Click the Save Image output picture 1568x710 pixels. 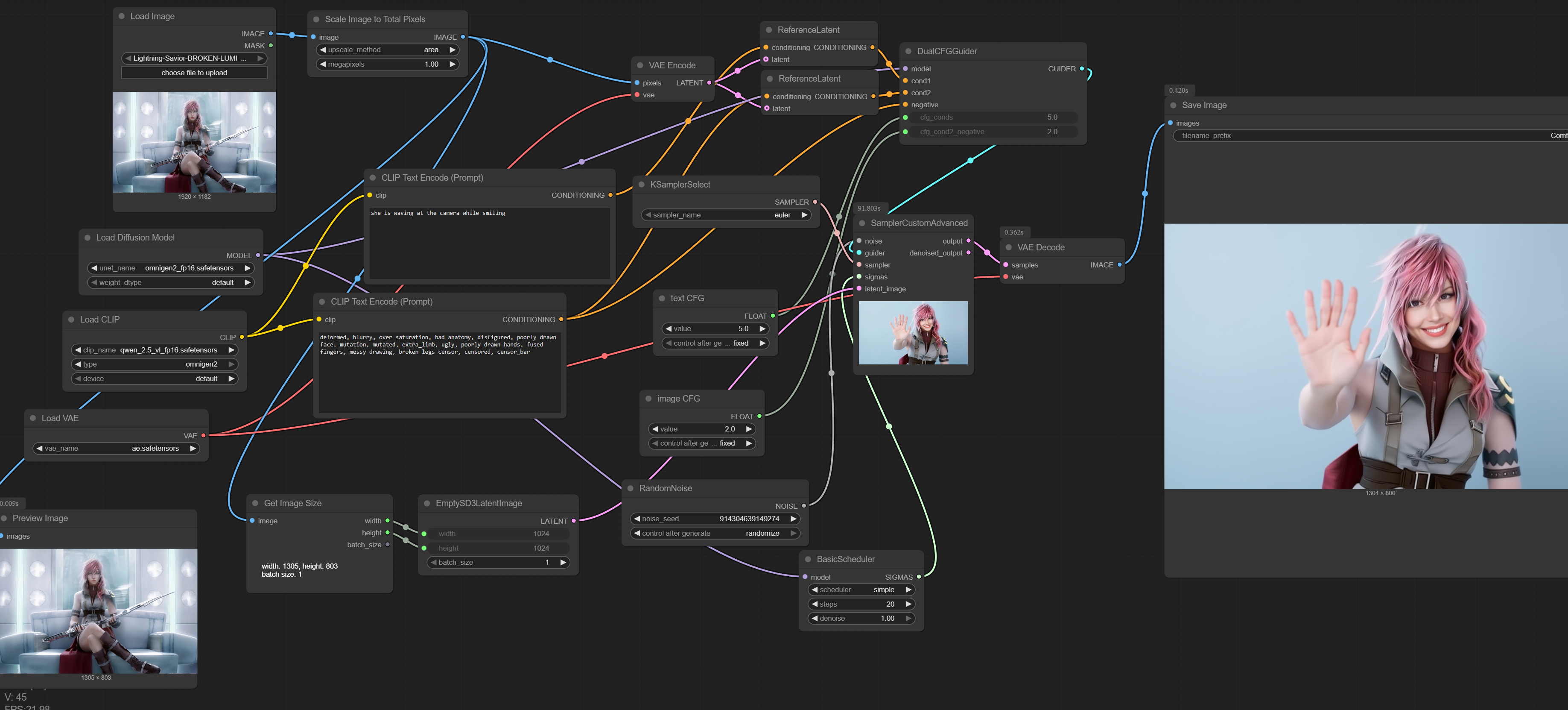pos(1366,356)
